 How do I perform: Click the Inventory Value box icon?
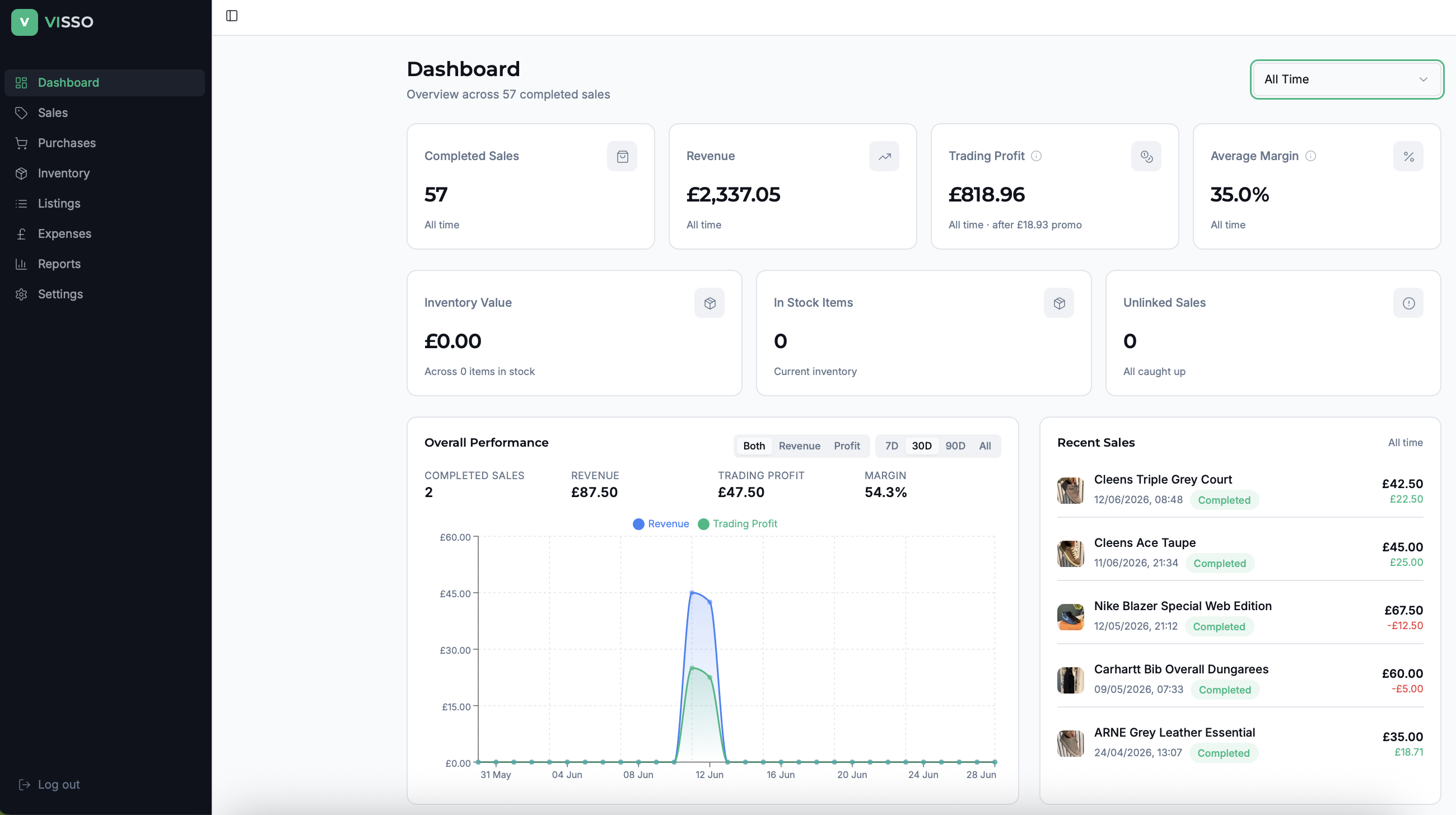pyautogui.click(x=710, y=303)
